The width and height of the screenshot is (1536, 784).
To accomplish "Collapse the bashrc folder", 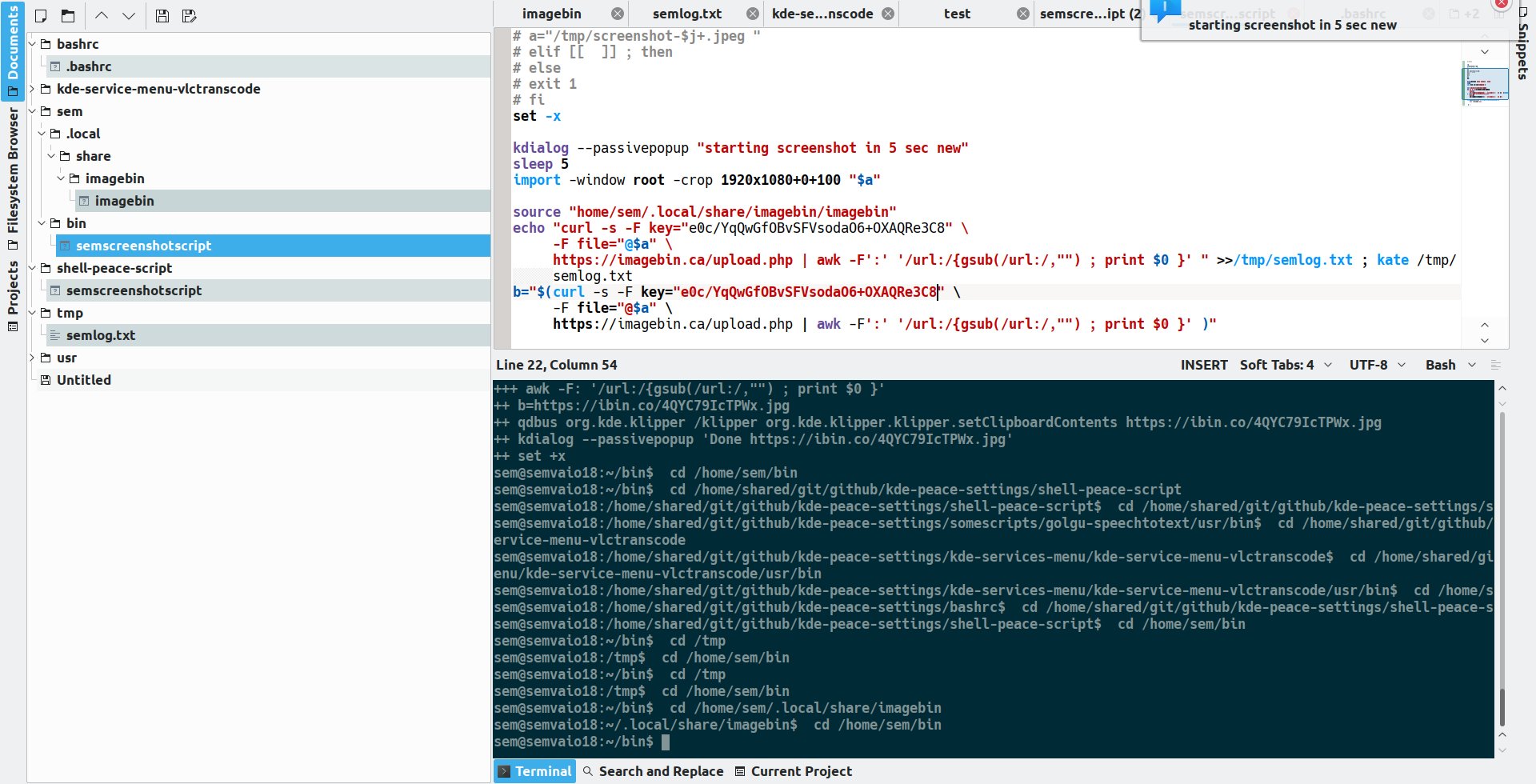I will (33, 44).
